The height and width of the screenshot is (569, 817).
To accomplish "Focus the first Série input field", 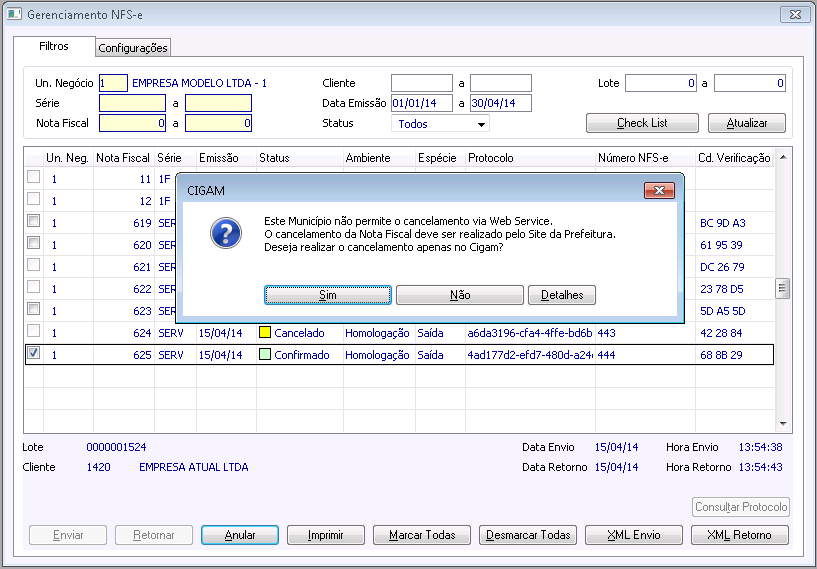I will pos(132,103).
